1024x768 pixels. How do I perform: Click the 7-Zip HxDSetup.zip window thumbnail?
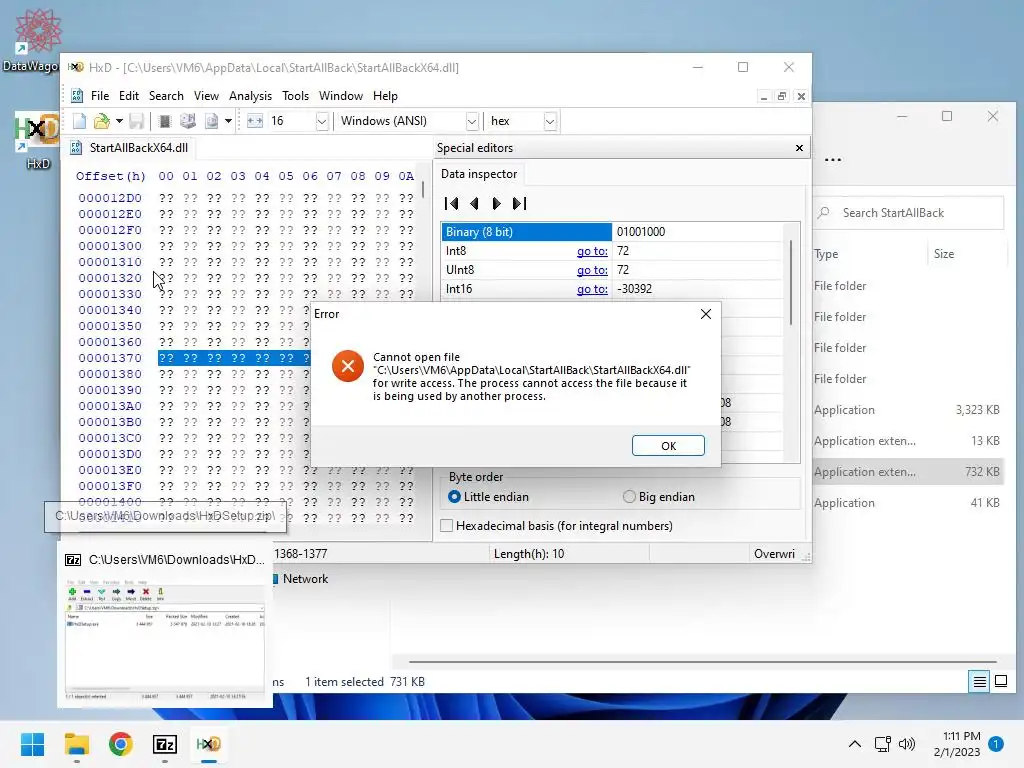[x=165, y=640]
